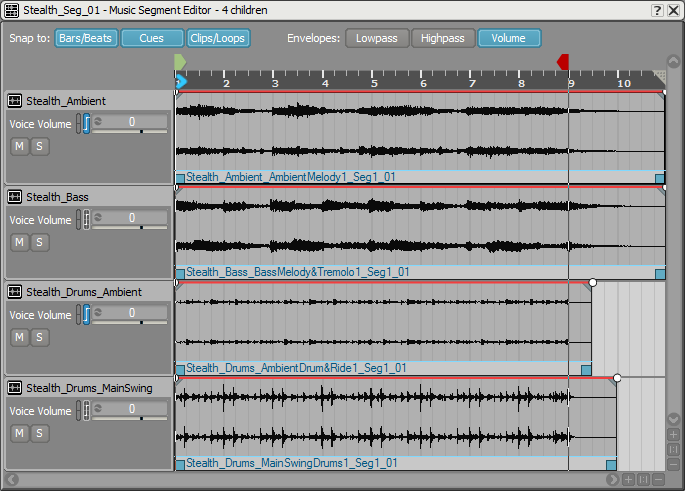This screenshot has width=685, height=491.
Task: Click Stealth_Drums_Ambient volume link indicator
Action: click(x=79, y=315)
